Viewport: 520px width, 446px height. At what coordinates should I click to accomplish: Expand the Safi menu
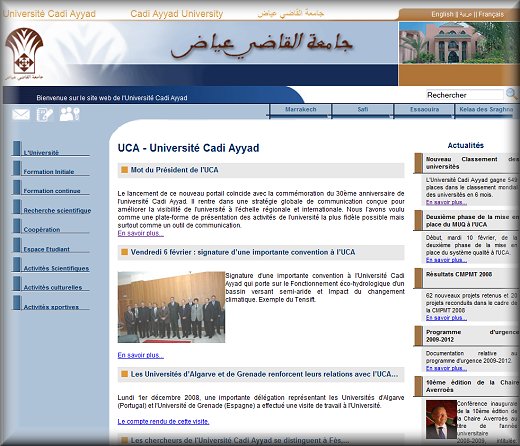click(363, 110)
